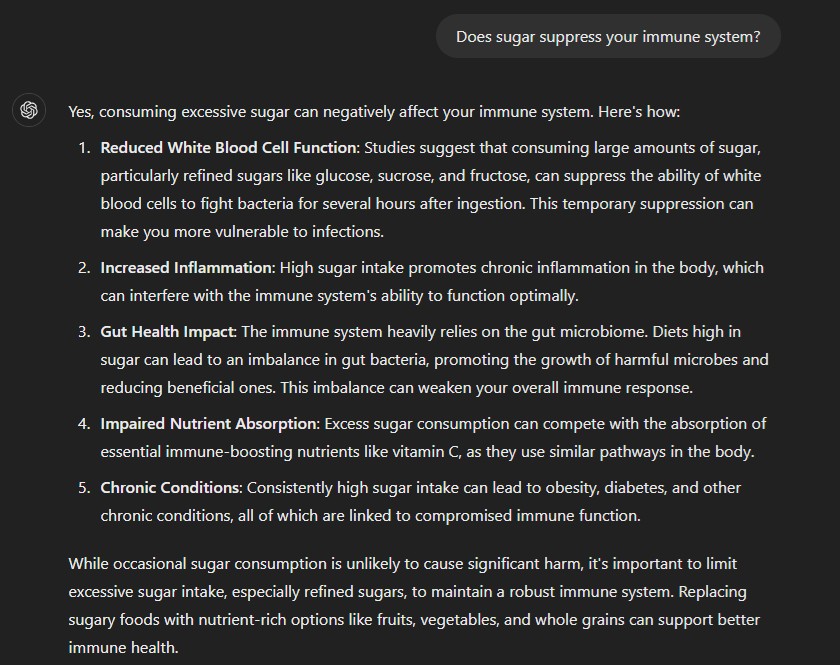840x665 pixels.
Task: Click the ChatGPT logo avatar icon
Action: [29, 110]
